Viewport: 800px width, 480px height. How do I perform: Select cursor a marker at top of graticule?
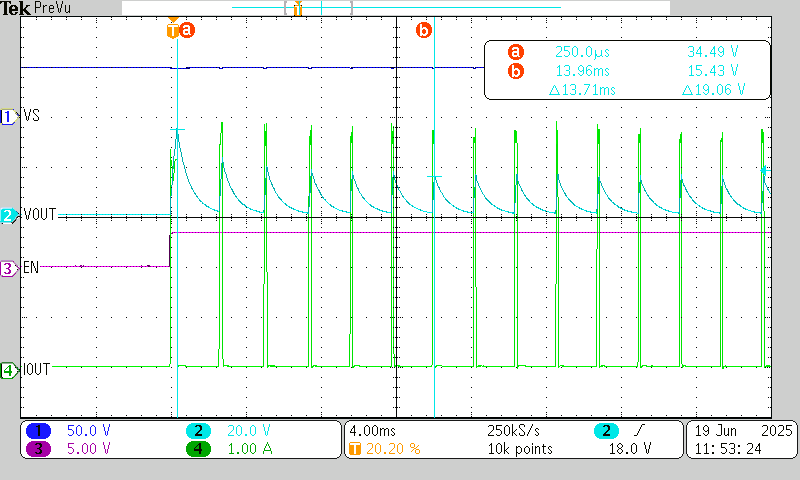187,30
